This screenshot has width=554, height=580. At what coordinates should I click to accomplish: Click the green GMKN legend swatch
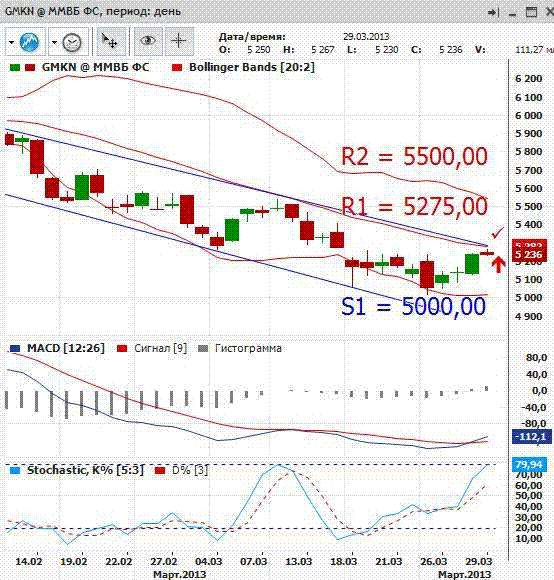click(15, 67)
